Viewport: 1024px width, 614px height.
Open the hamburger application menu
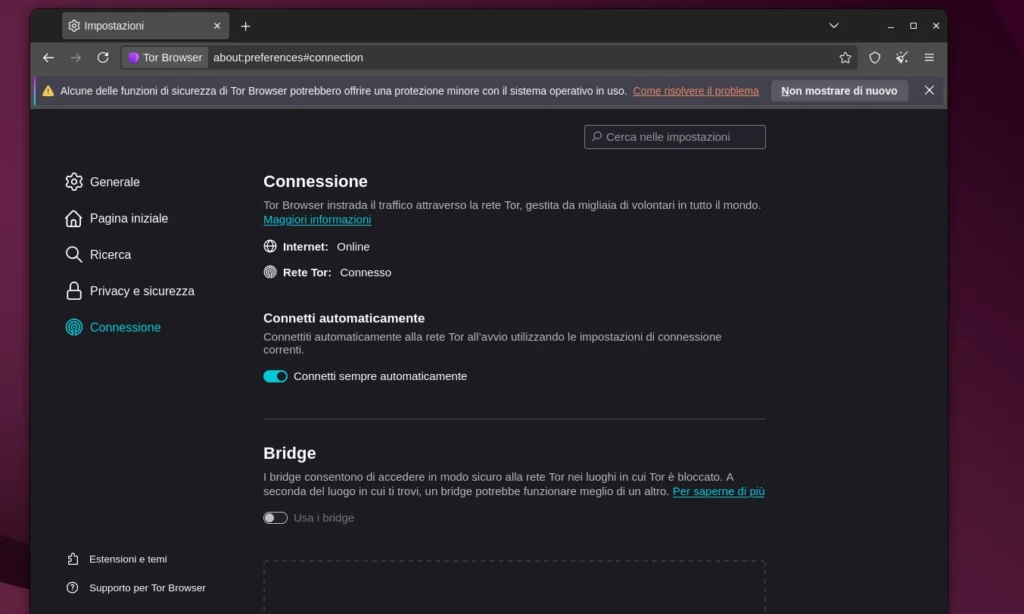(x=929, y=58)
